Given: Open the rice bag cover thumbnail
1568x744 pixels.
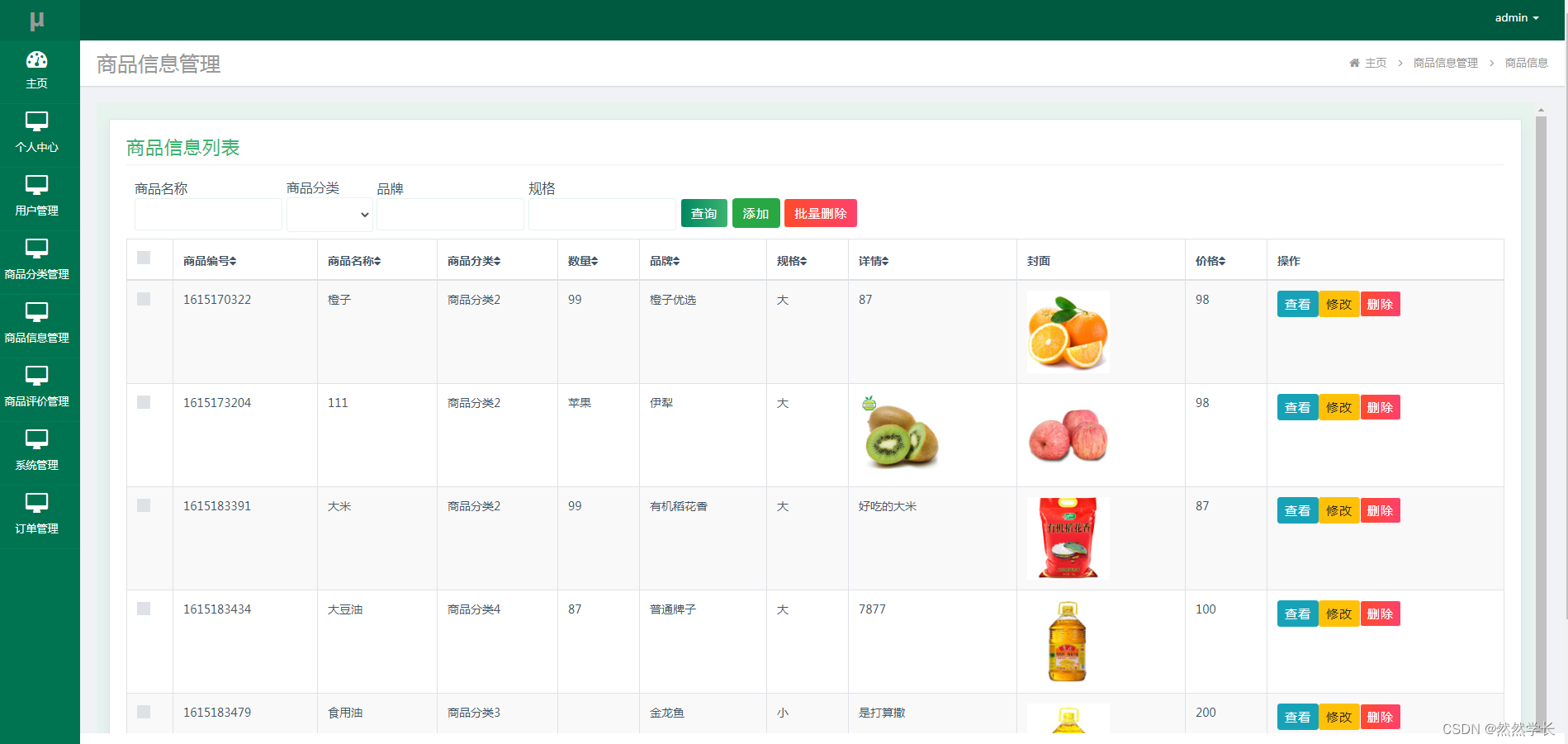Looking at the screenshot, I should pyautogui.click(x=1068, y=538).
